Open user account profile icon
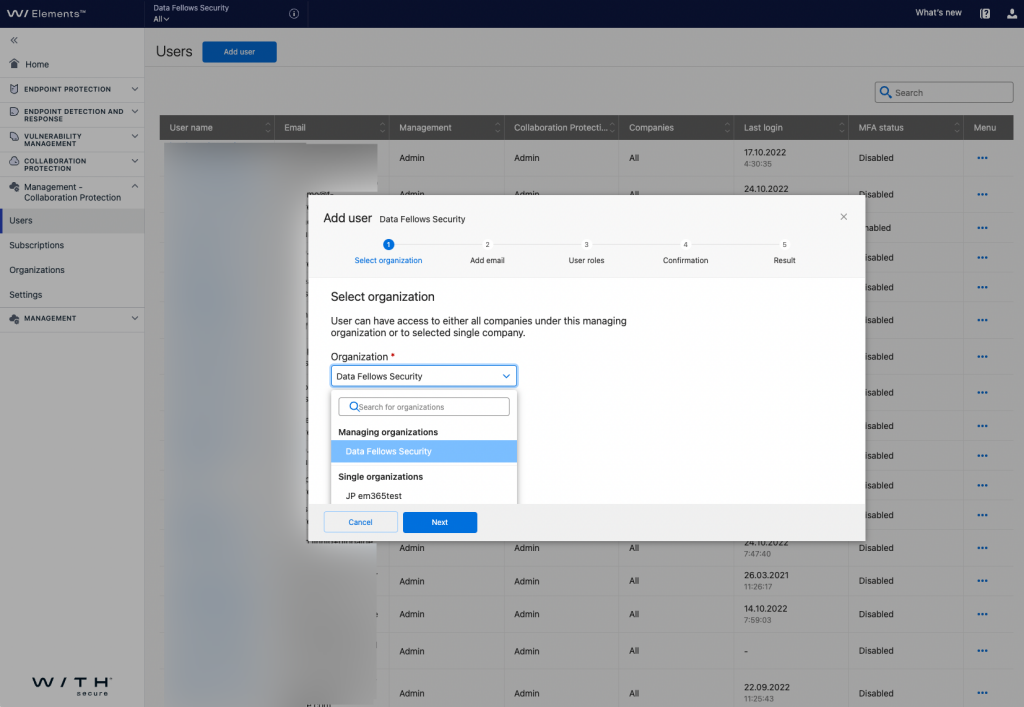Viewport: 1024px width, 707px height. click(1009, 13)
